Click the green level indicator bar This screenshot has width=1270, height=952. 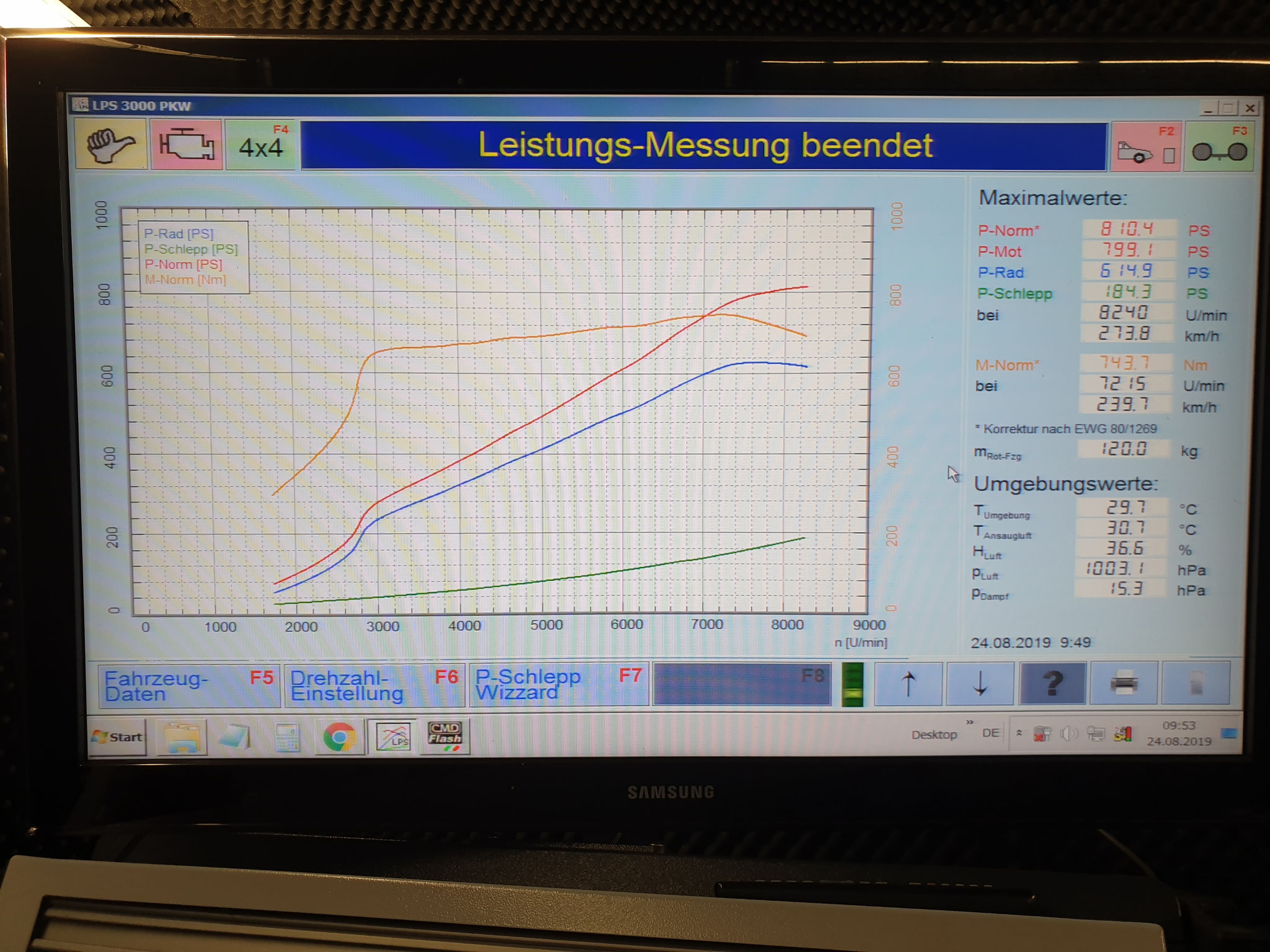point(853,684)
